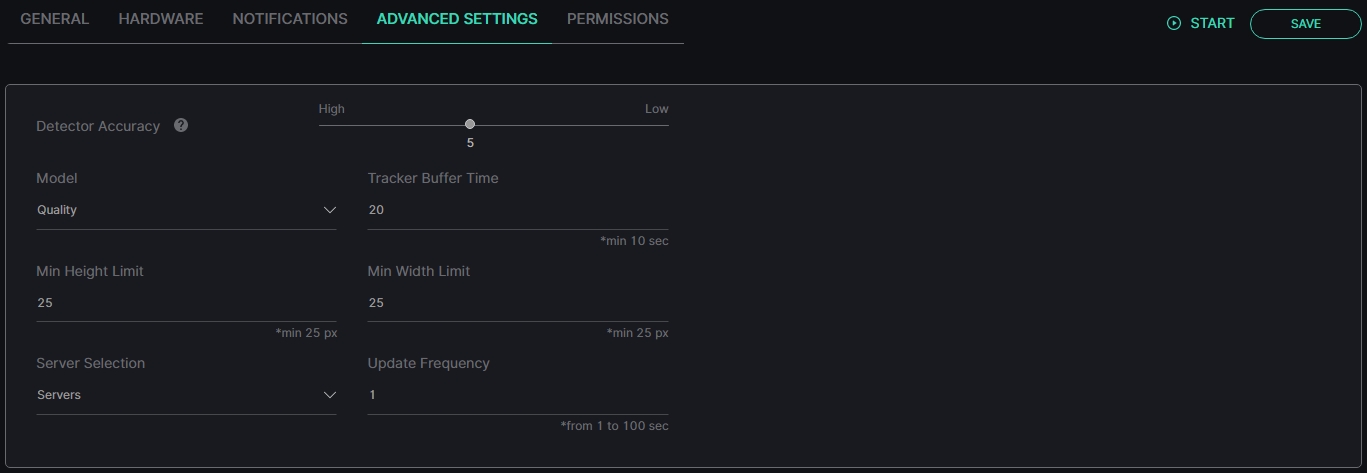The width and height of the screenshot is (1367, 473).
Task: Switch to the Hardware tab
Action: pyautogui.click(x=161, y=19)
